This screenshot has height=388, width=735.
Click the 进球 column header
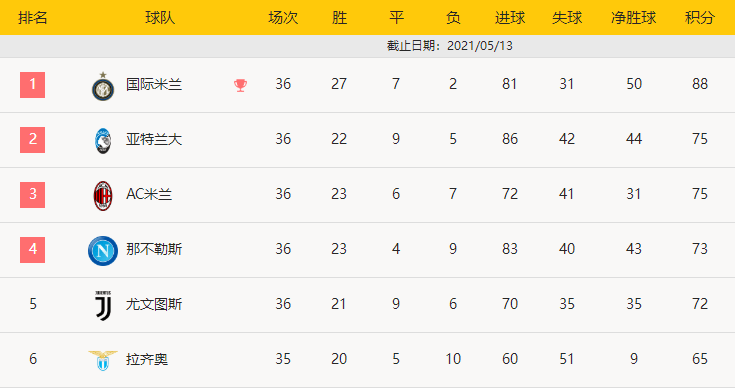coord(510,18)
